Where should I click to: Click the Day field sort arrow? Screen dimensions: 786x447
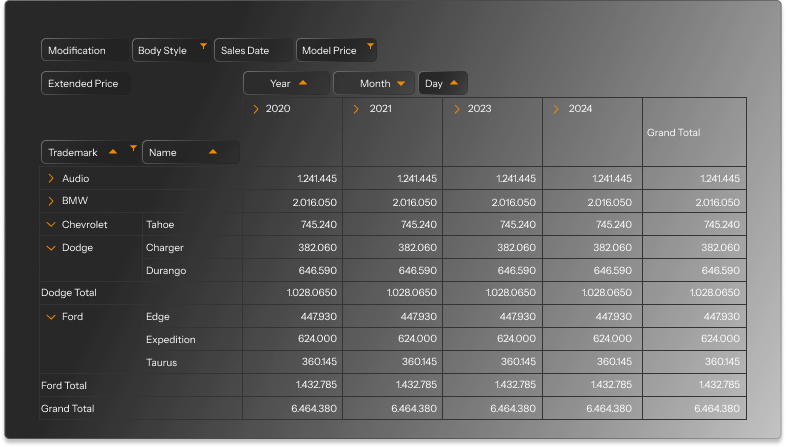pyautogui.click(x=454, y=84)
